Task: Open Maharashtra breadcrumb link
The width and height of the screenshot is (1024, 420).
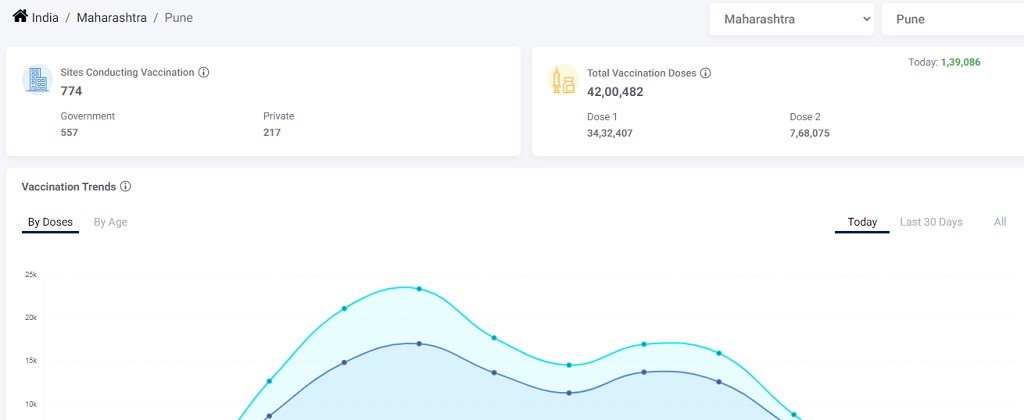Action: point(111,18)
